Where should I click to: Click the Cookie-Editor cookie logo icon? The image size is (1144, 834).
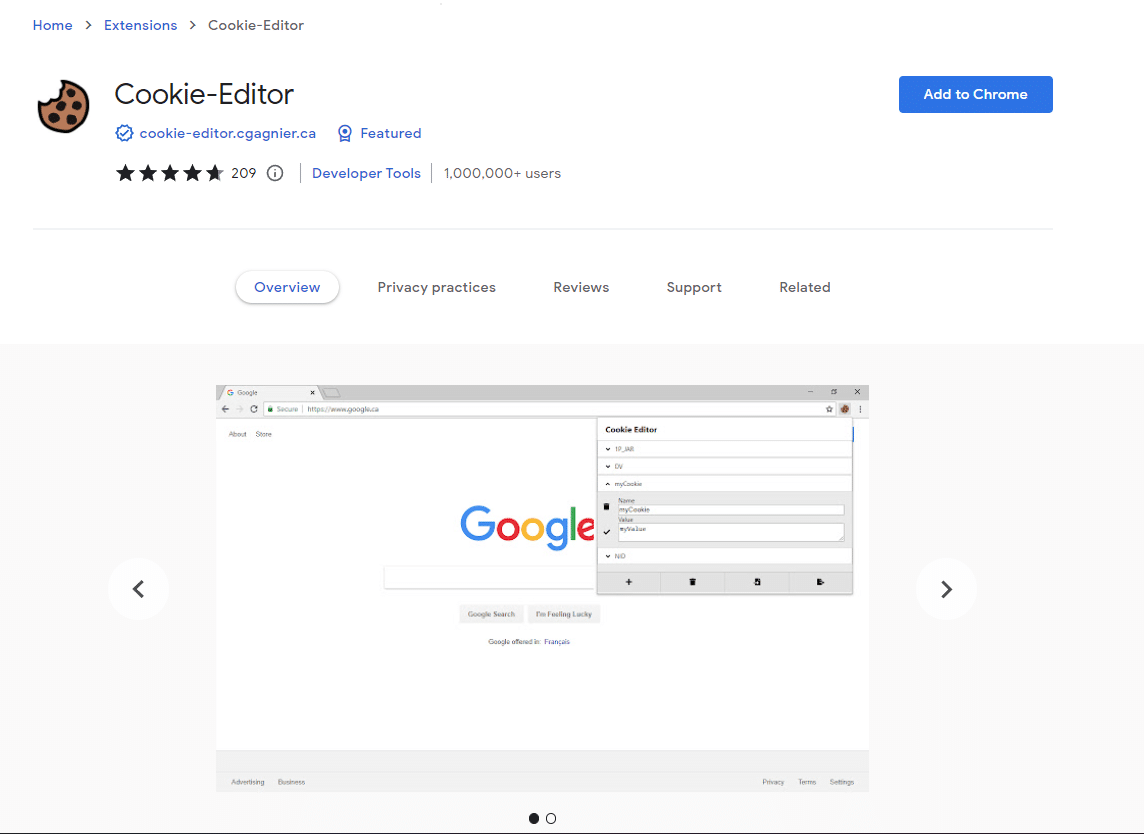tap(63, 107)
